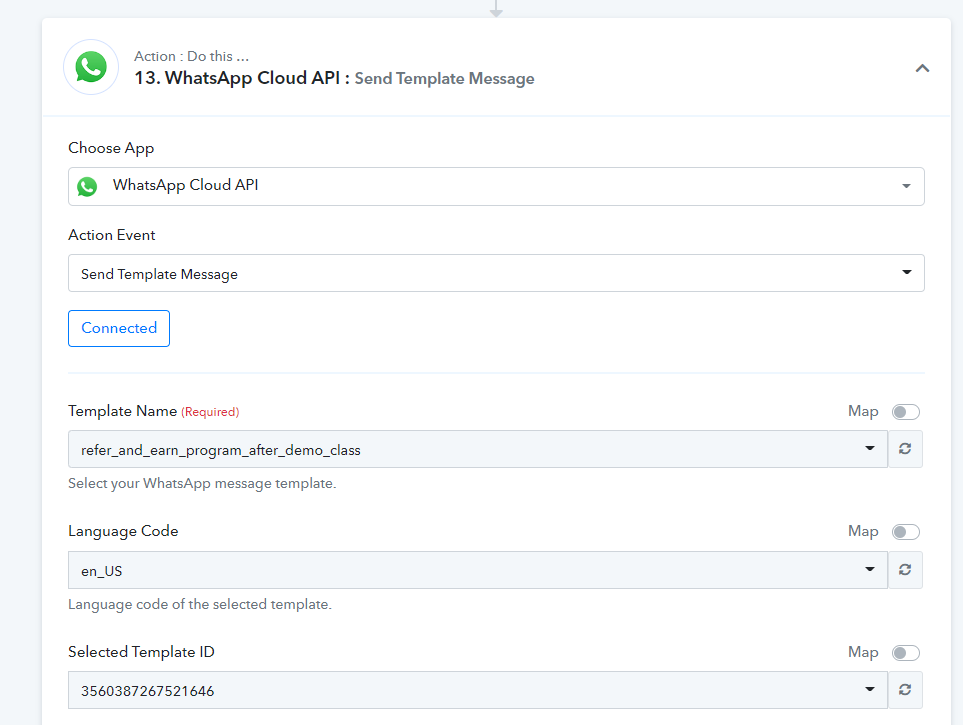963x725 pixels.
Task: Click the 'Selected Template ID' label
Action: pos(141,652)
